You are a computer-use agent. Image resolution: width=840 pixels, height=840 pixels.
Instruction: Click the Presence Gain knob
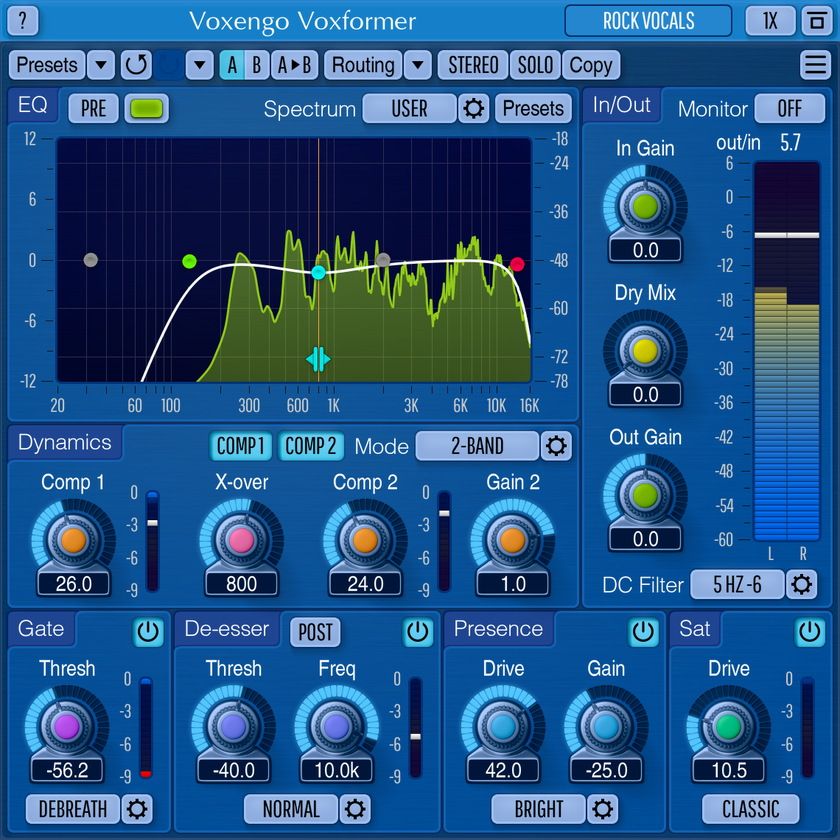606,727
